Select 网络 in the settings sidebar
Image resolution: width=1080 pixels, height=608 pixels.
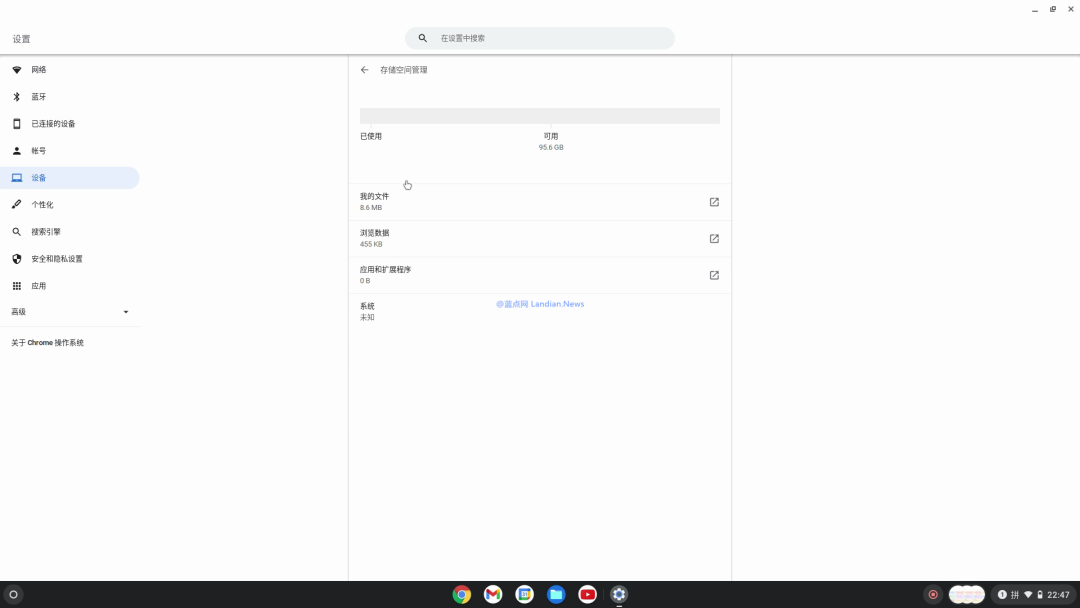point(70,70)
